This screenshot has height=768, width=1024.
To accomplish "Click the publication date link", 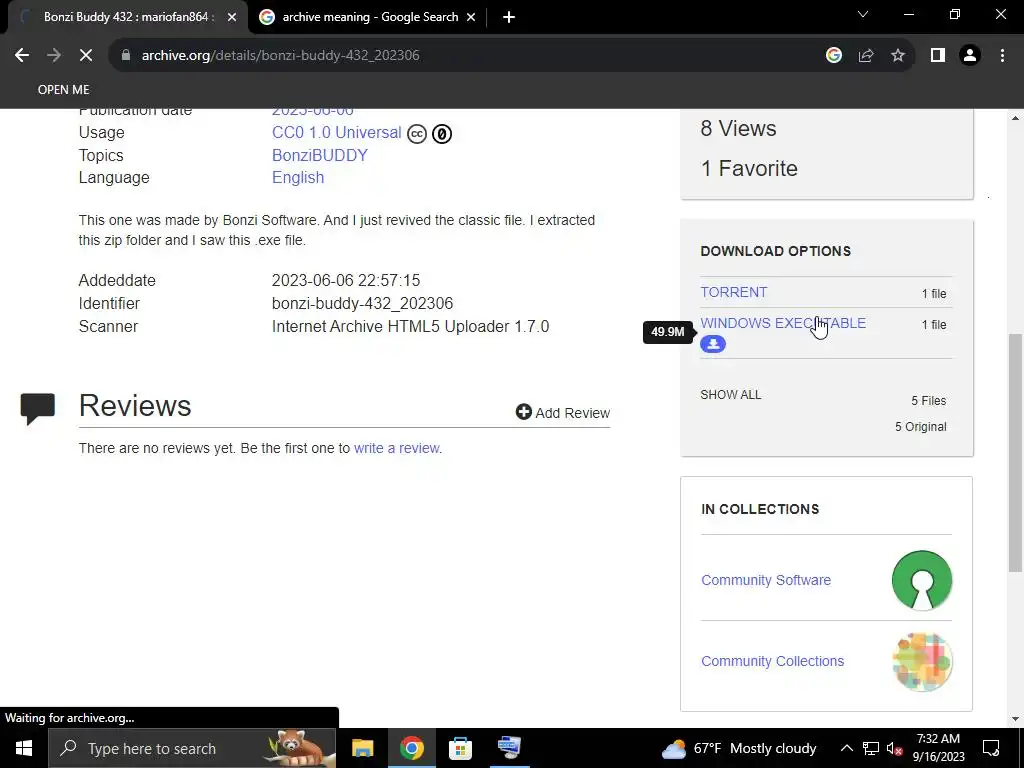I will pos(312,112).
